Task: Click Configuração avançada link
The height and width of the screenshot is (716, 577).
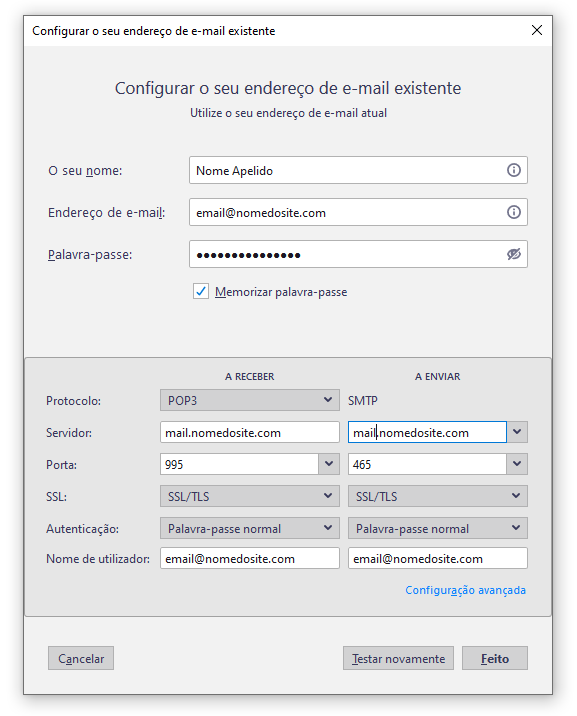Action: [465, 590]
